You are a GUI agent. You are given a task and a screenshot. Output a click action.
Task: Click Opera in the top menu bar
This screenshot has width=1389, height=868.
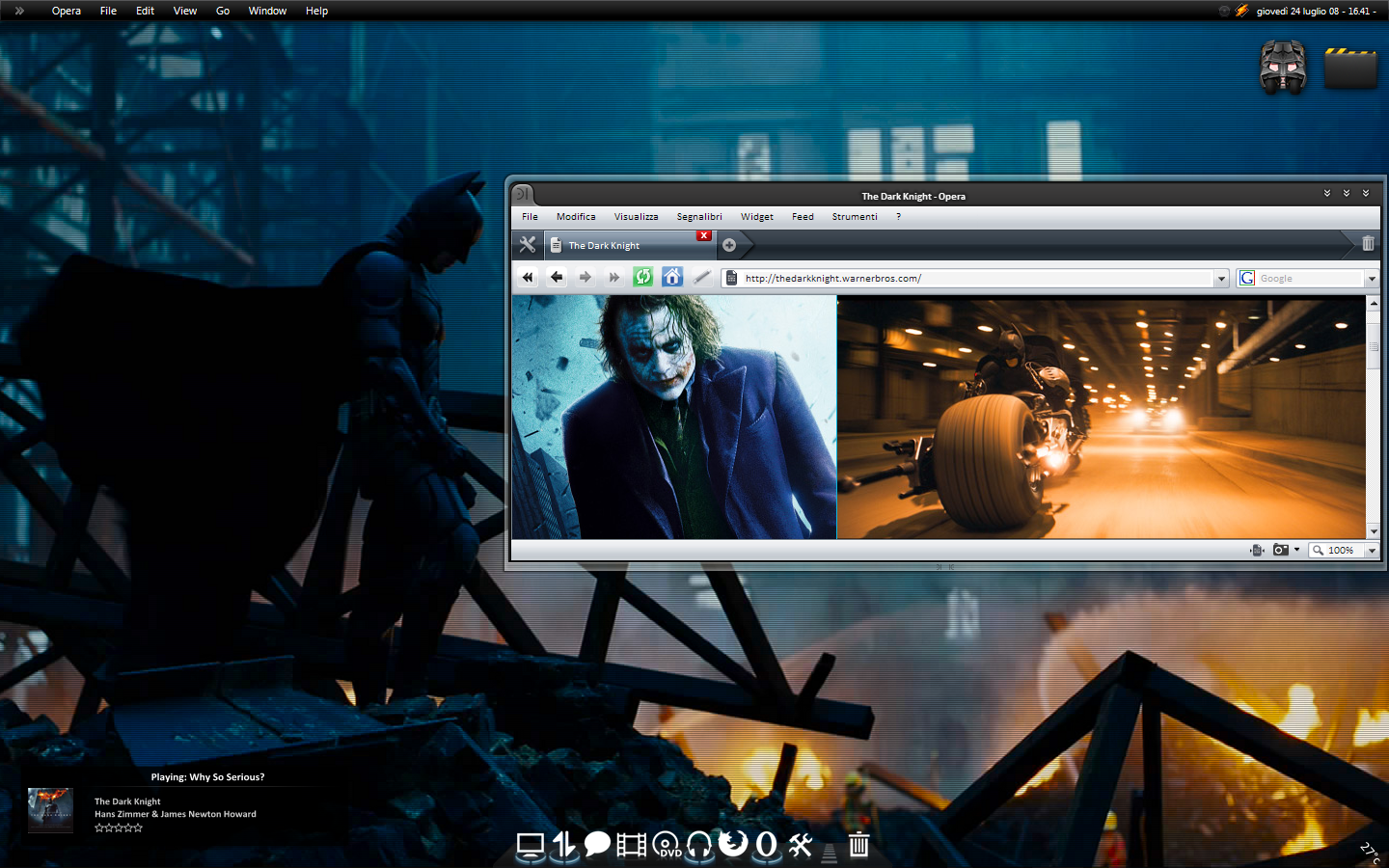pyautogui.click(x=67, y=11)
